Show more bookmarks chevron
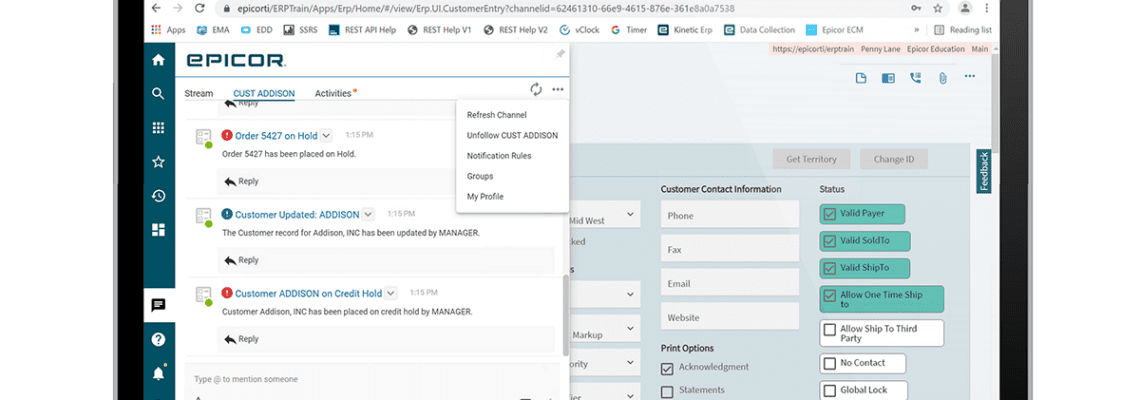This screenshot has height=400, width=1140. click(x=917, y=30)
